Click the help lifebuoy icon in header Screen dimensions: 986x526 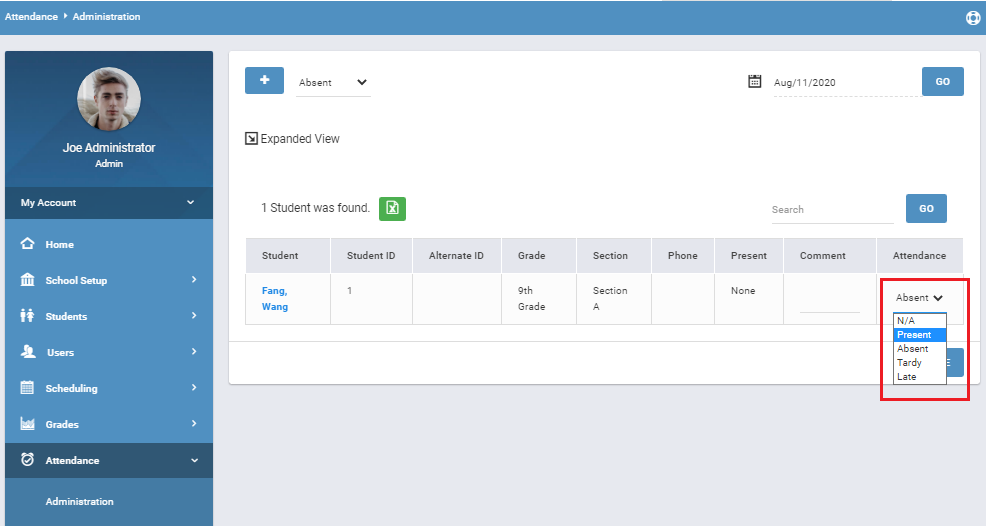973,18
